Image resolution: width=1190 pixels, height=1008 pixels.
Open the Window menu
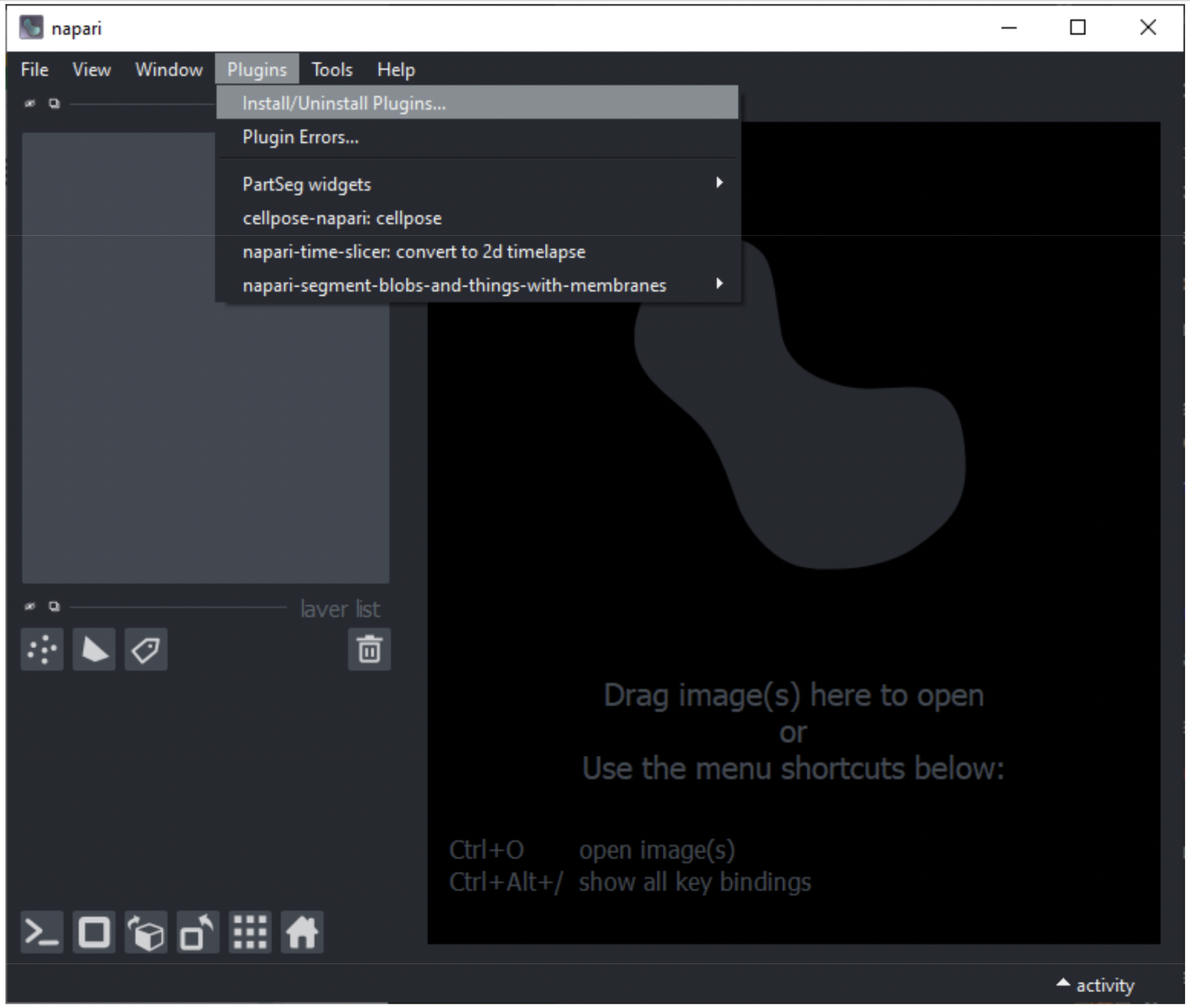(169, 70)
